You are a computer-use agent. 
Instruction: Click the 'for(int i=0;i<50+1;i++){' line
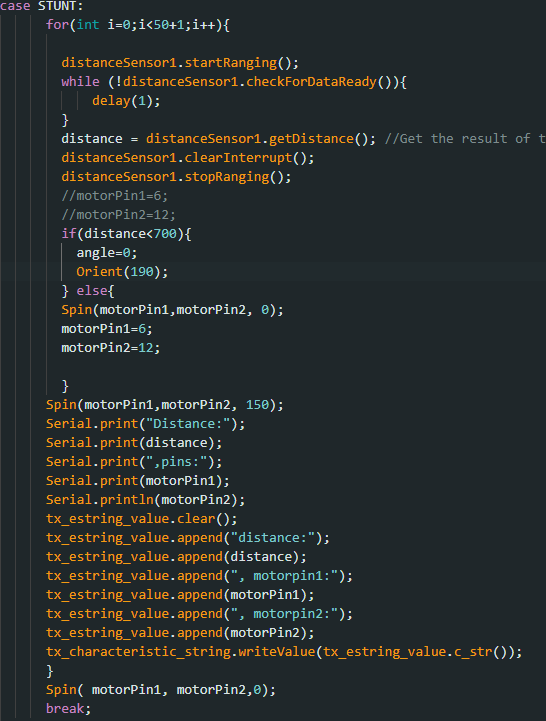(x=138, y=24)
